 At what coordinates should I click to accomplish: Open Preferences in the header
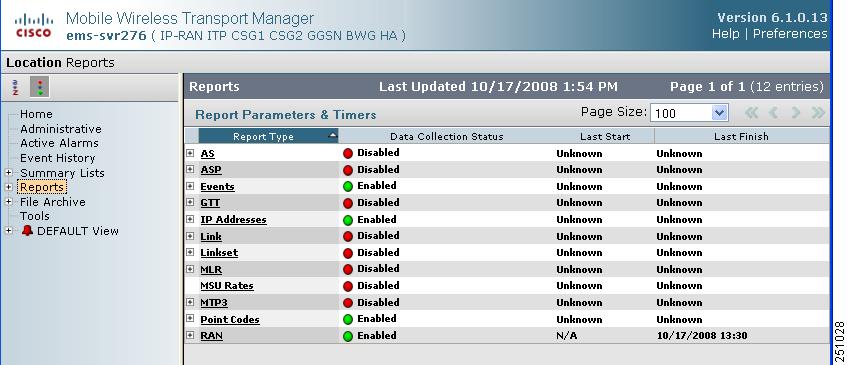pos(790,33)
